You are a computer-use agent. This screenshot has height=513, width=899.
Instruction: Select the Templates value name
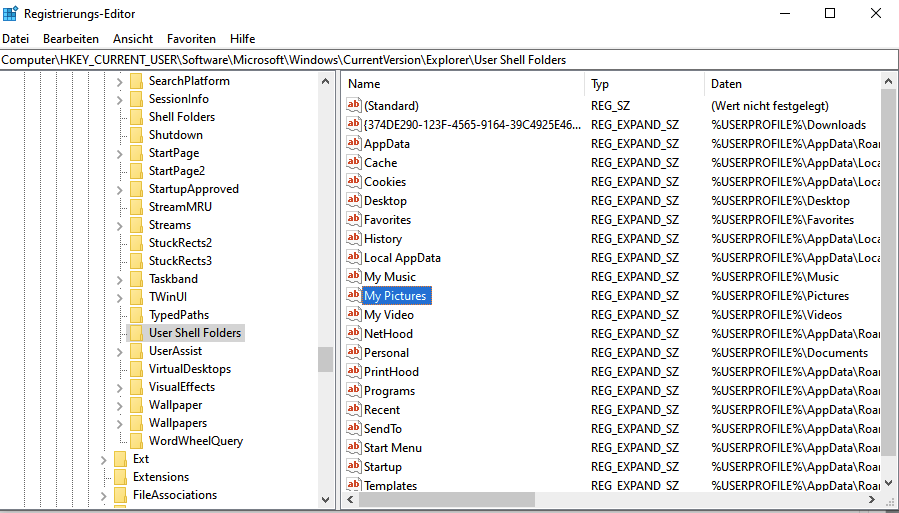click(x=390, y=485)
